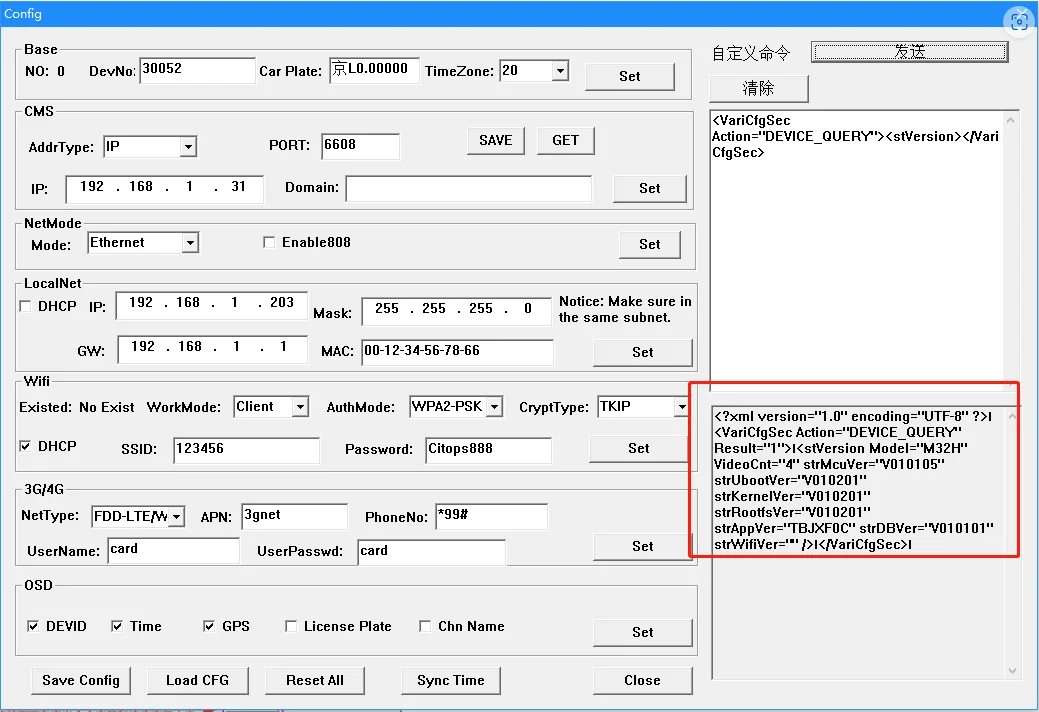Image resolution: width=1039 pixels, height=712 pixels.
Task: Click the Save Config button
Action: click(81, 680)
